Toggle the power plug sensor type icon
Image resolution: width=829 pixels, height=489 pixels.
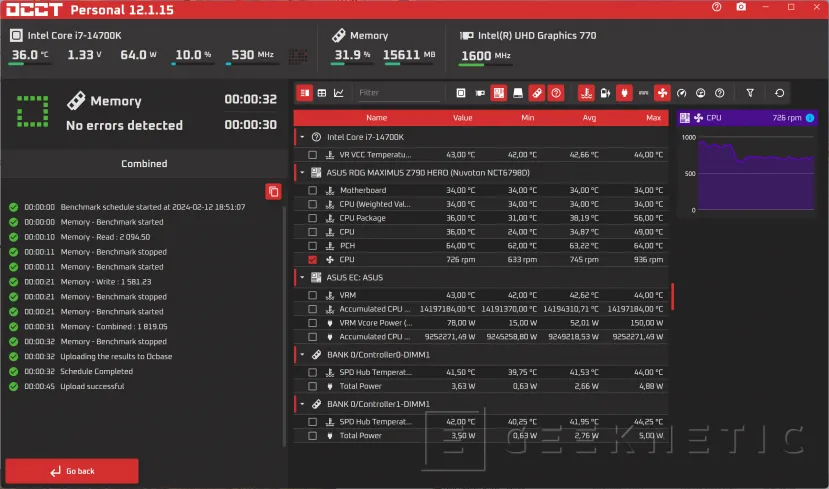tap(624, 93)
